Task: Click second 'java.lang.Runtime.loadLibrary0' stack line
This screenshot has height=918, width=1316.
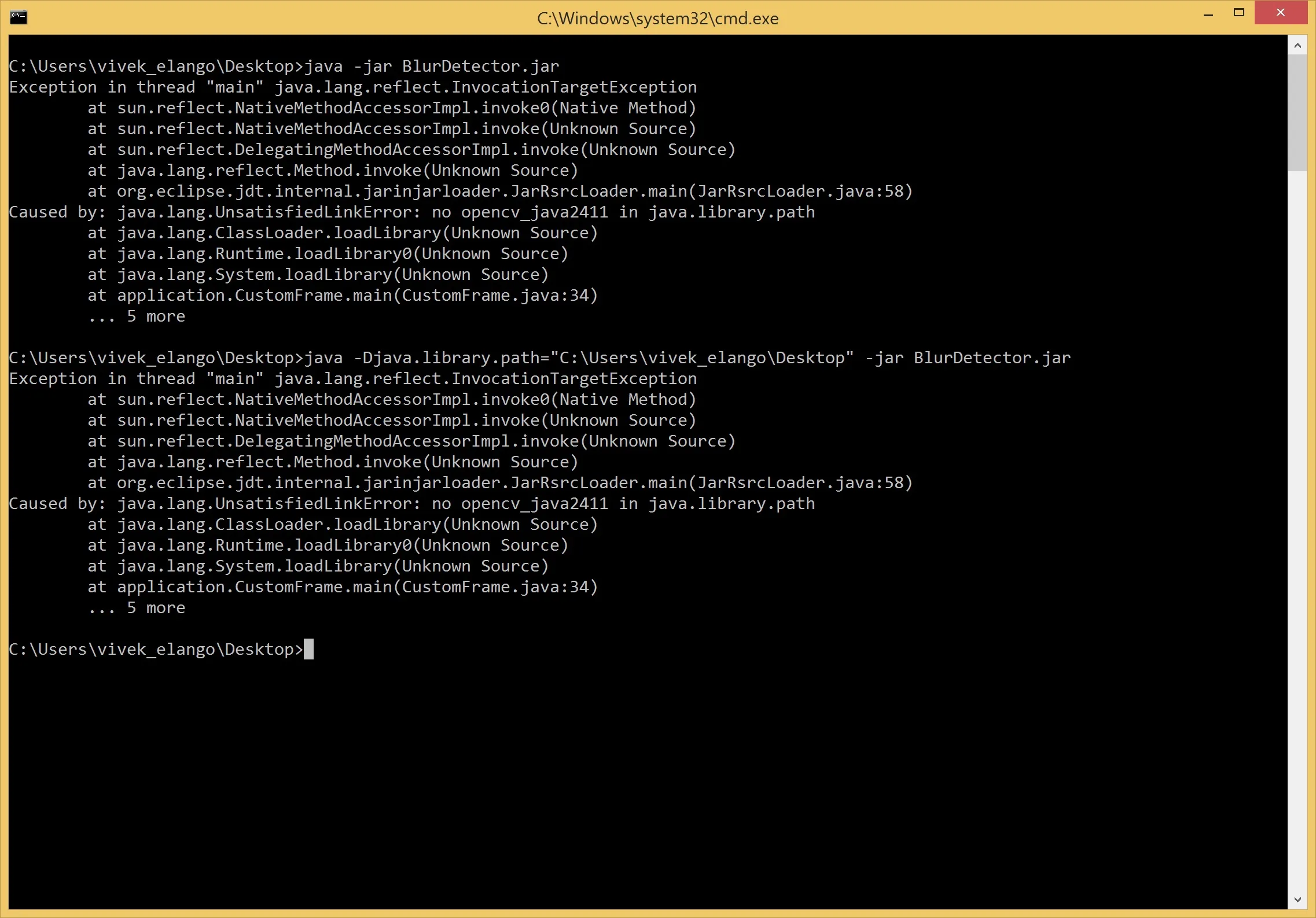Action: 328,545
